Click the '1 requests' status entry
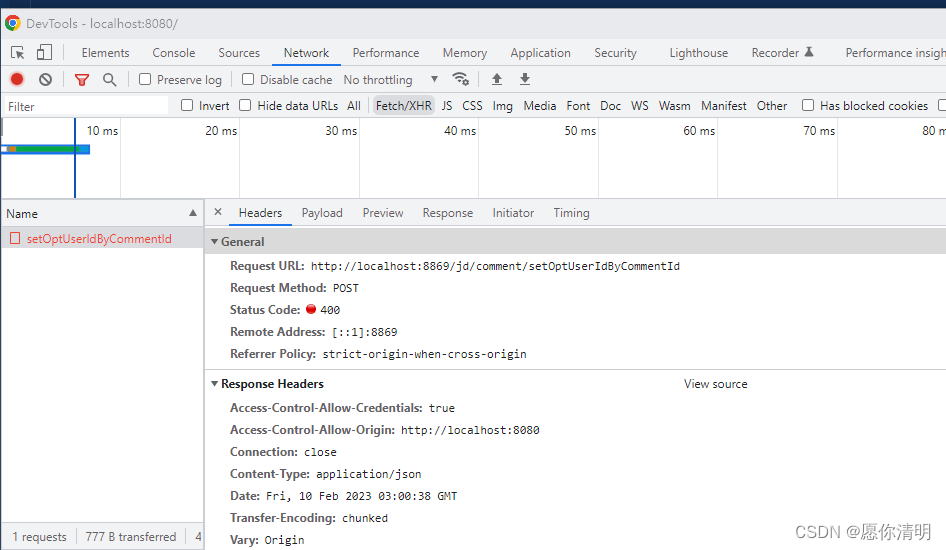 point(40,537)
